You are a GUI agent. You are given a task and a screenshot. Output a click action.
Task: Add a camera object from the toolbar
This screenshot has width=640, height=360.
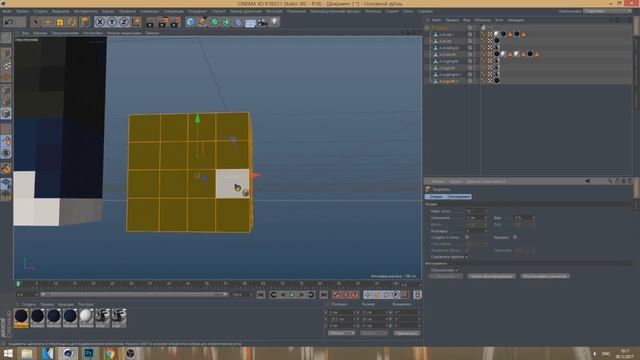262,22
